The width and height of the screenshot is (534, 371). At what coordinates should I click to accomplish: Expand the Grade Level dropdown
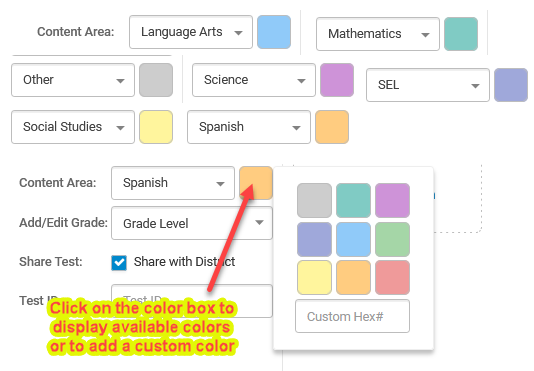click(192, 223)
